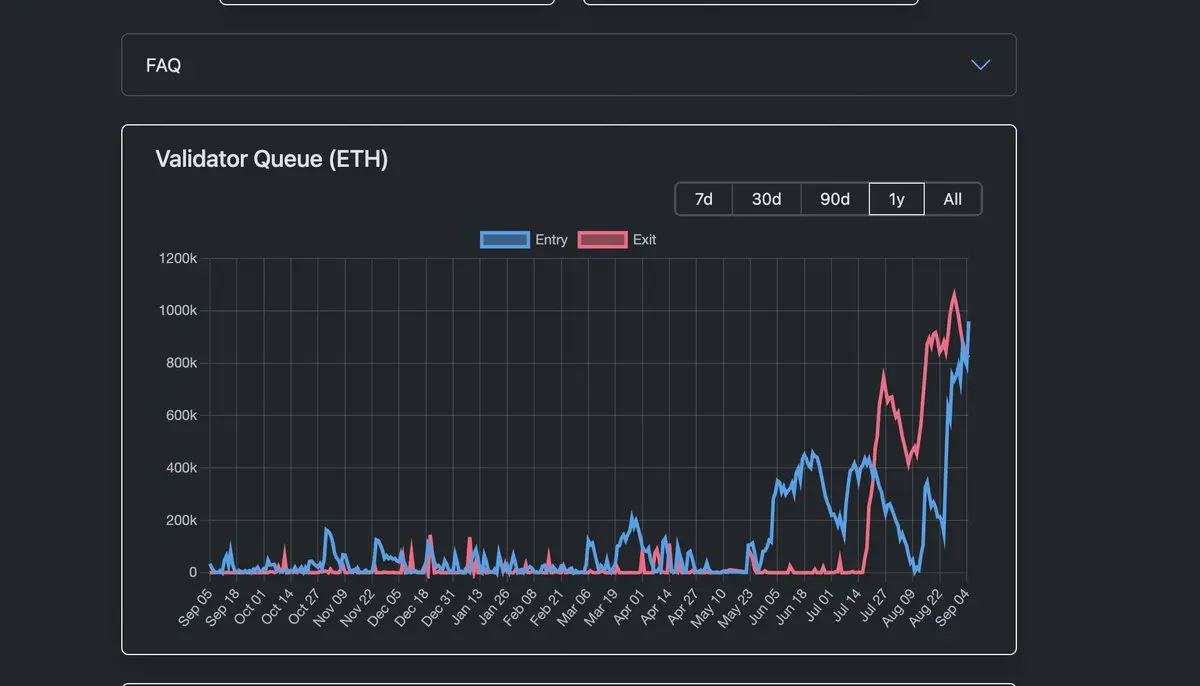Click the 400k y-axis label
Screen dimensions: 1200x686
[181, 468]
